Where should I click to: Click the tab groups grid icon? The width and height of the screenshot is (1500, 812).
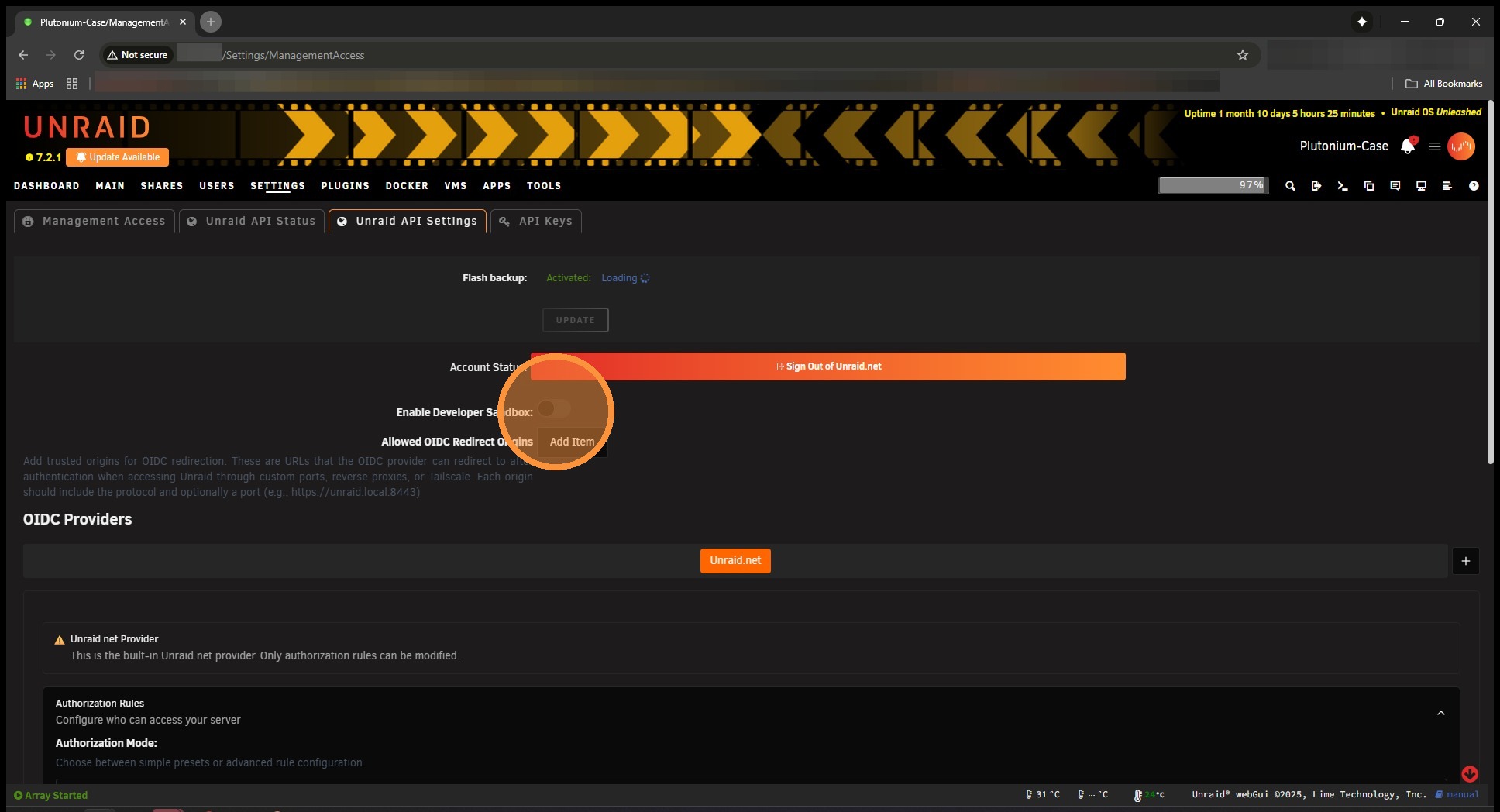[72, 84]
